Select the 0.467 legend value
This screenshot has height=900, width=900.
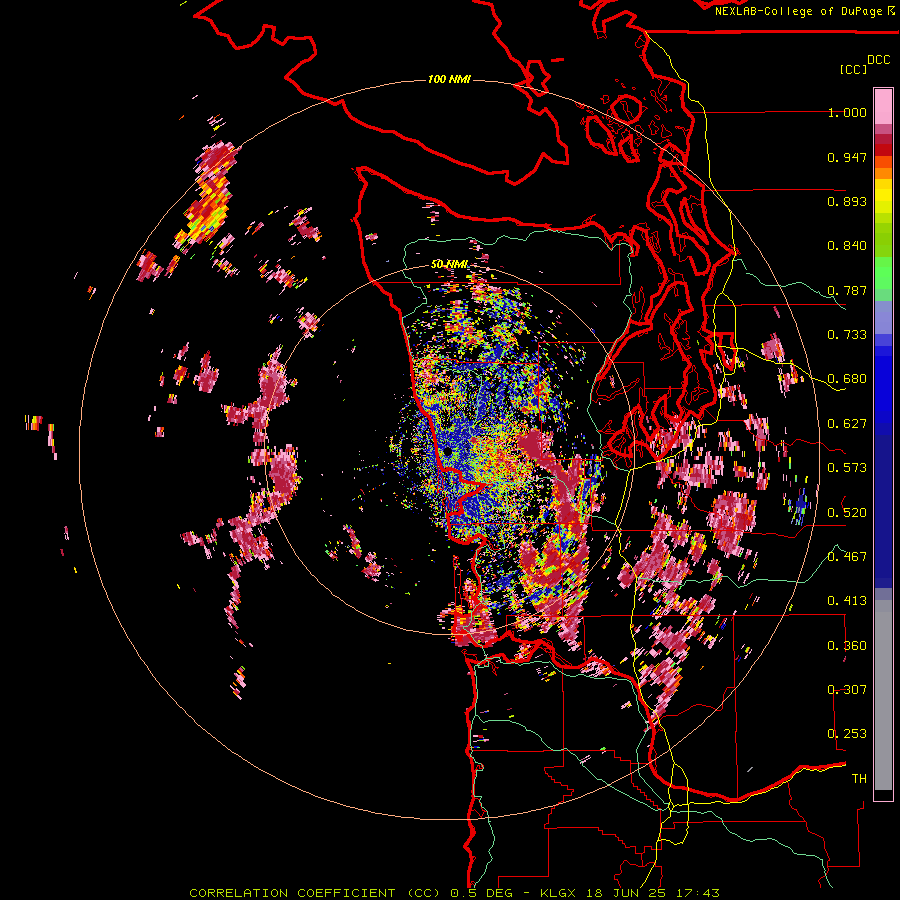click(847, 556)
